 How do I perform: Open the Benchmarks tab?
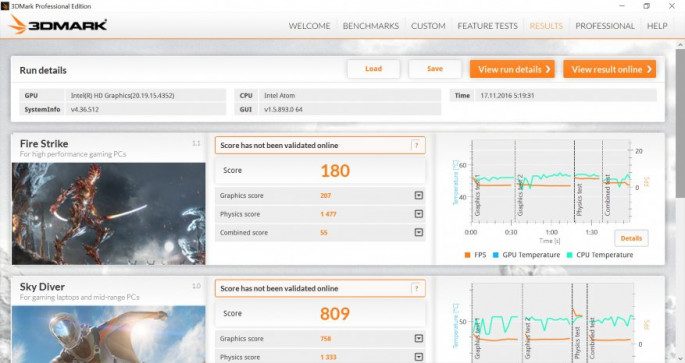pos(370,26)
